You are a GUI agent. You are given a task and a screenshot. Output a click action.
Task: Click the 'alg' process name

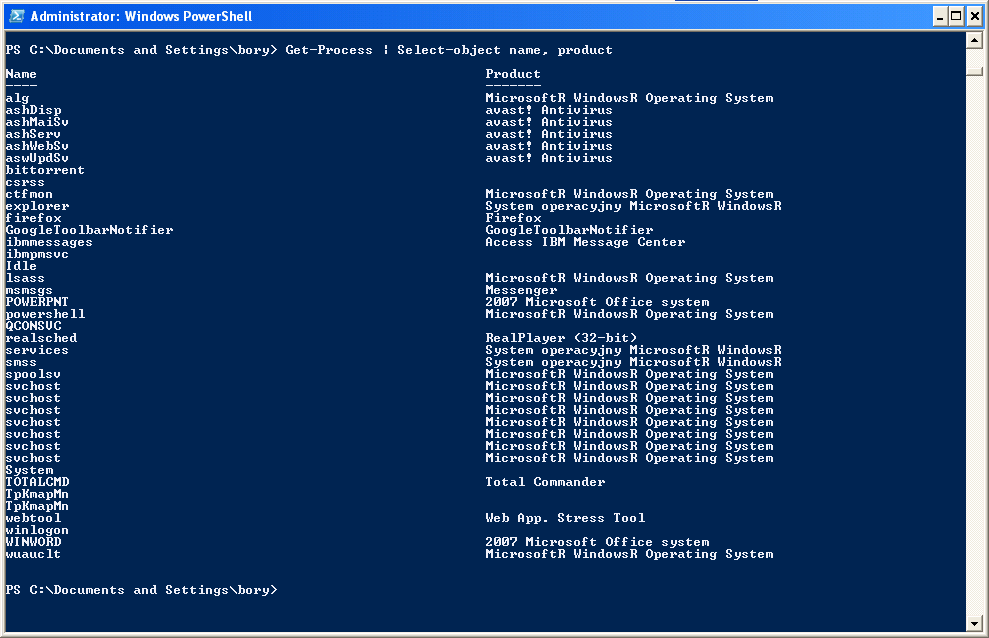point(18,98)
